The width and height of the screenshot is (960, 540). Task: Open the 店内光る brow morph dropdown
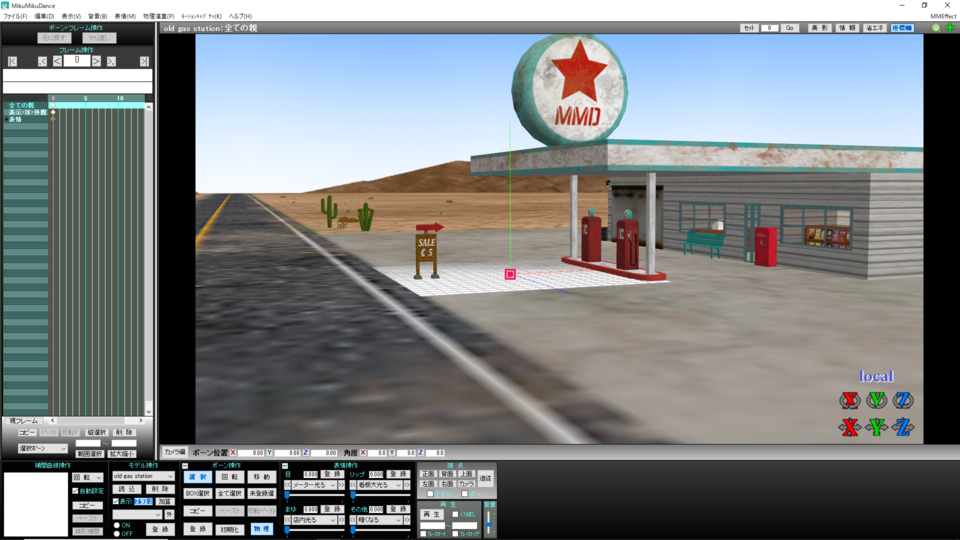tap(314, 520)
